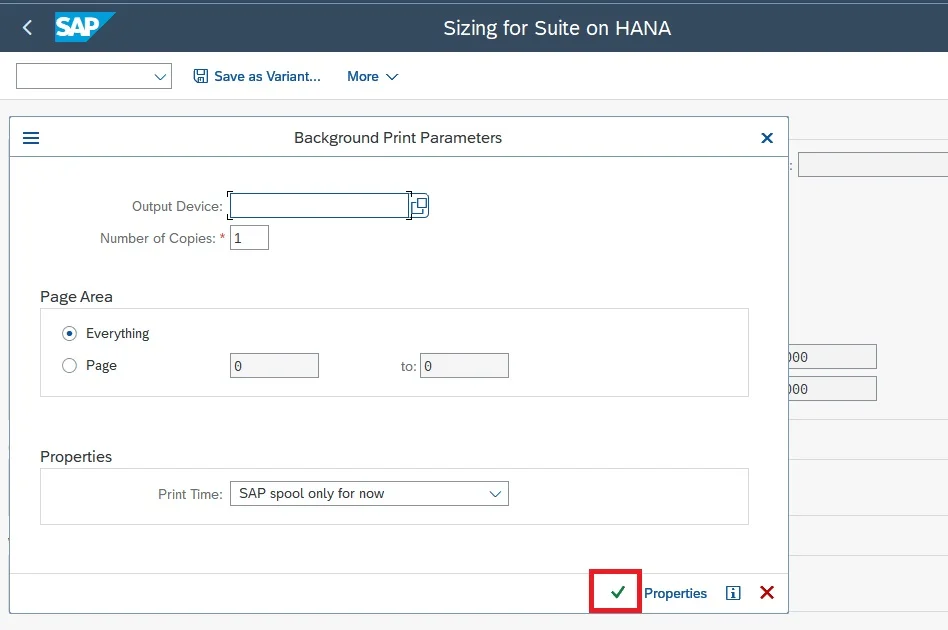The width and height of the screenshot is (948, 630).
Task: Click the back arrow in SAP header
Action: 27,27
